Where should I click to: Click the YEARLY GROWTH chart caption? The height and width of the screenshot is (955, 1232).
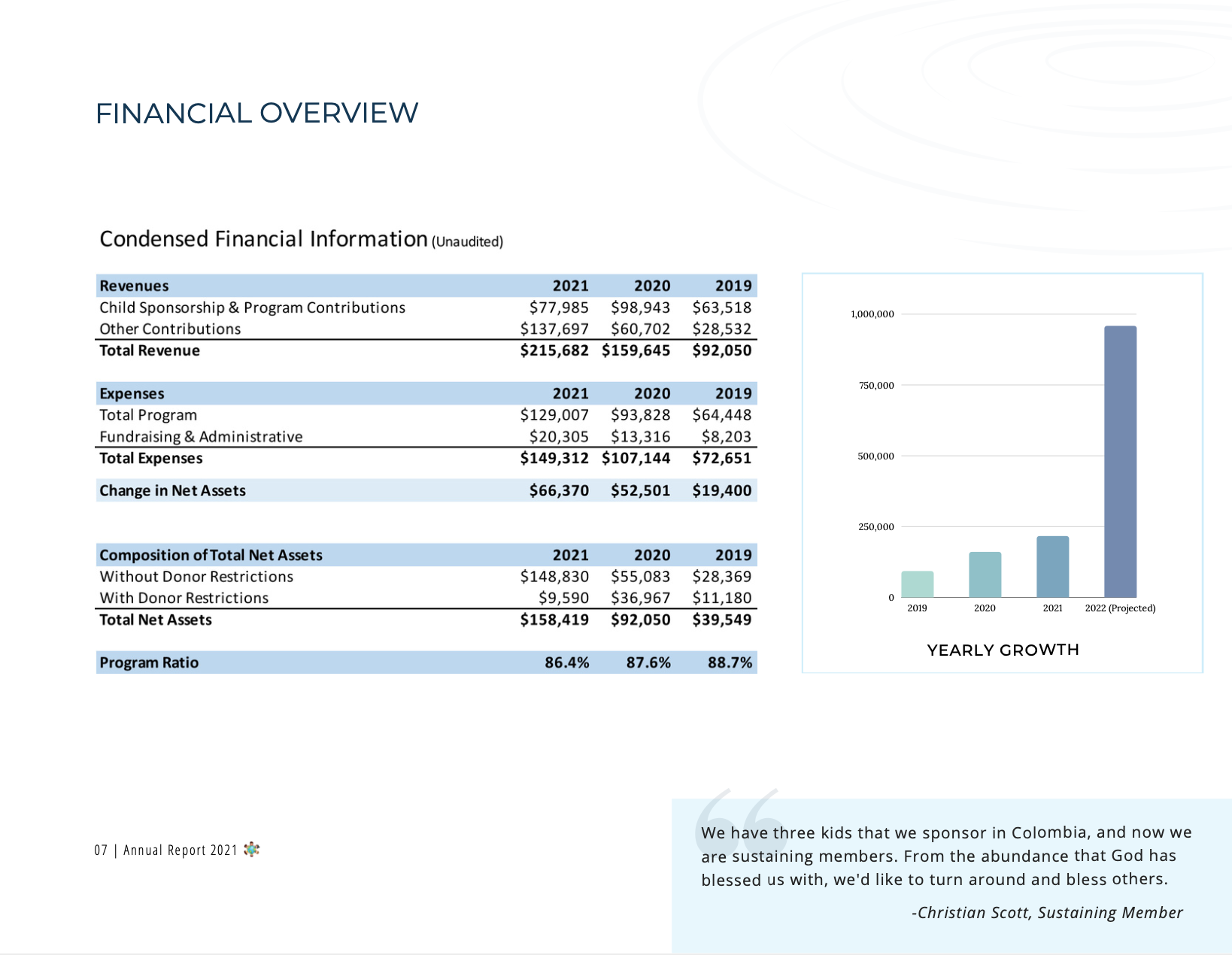click(x=1003, y=650)
